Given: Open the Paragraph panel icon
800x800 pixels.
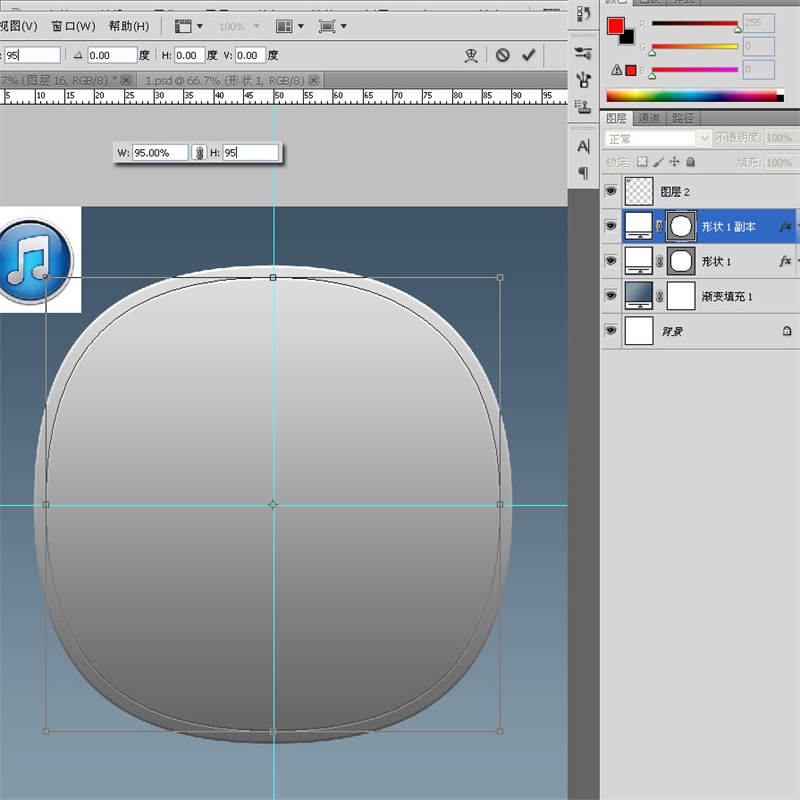Looking at the screenshot, I should 584,174.
